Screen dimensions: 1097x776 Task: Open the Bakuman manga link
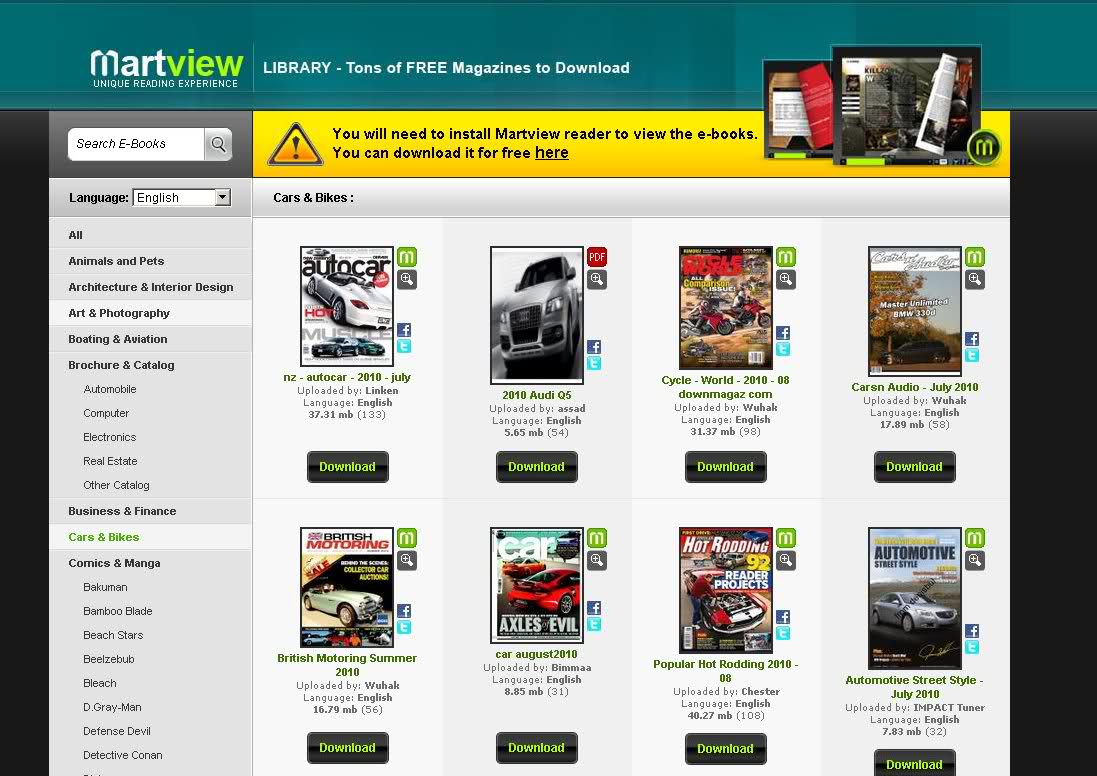pos(105,587)
